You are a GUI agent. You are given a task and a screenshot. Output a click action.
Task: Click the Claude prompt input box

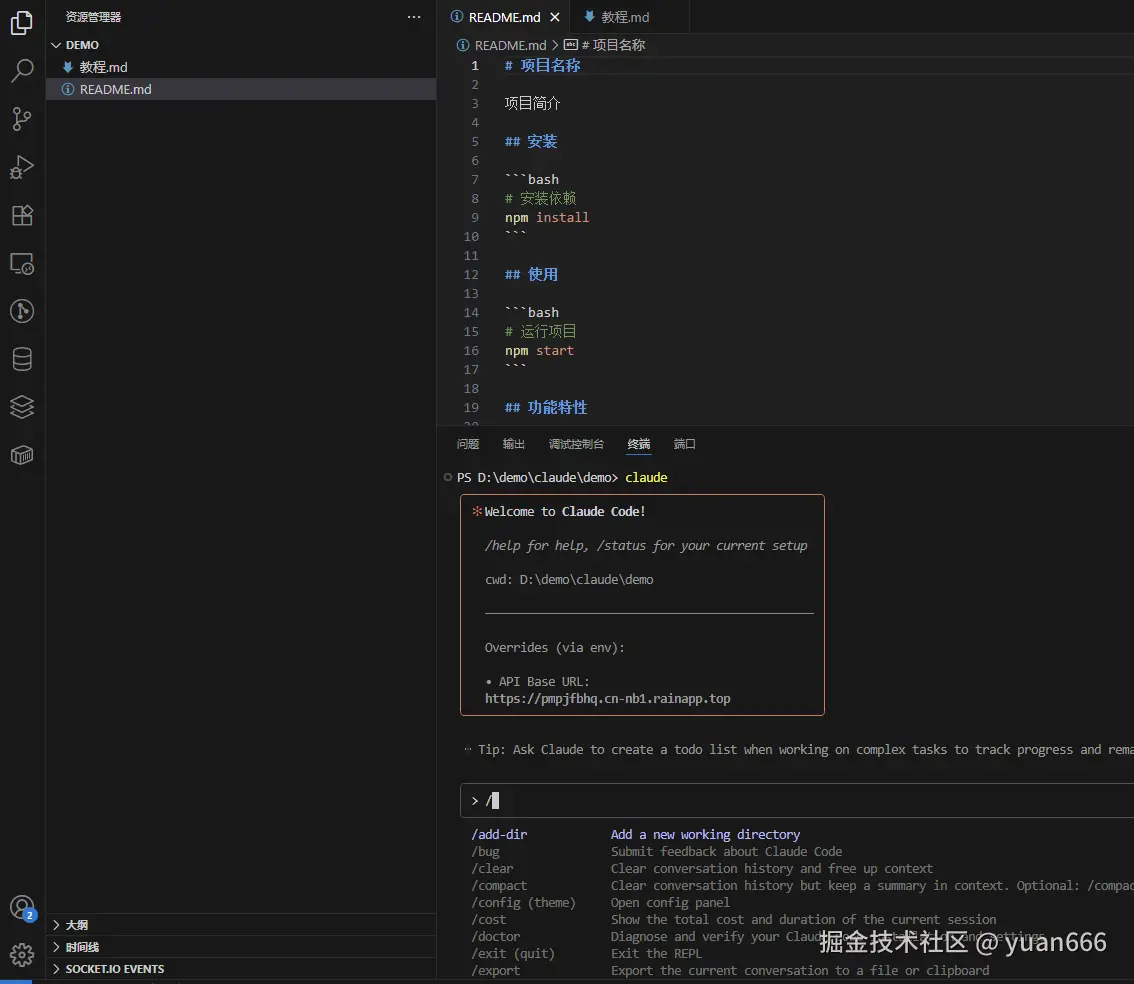point(797,800)
